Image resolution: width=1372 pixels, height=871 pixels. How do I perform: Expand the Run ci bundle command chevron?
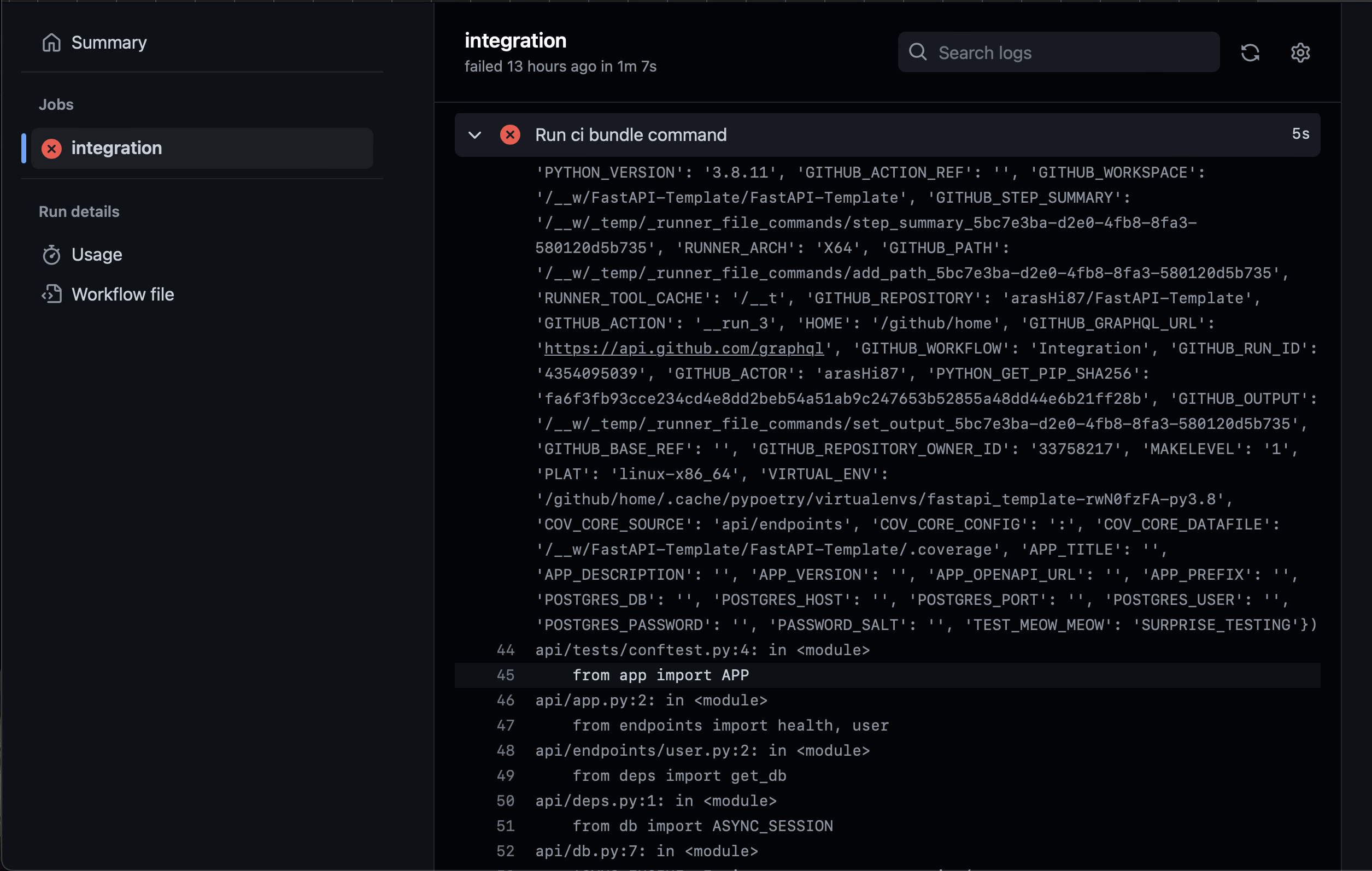(x=474, y=134)
